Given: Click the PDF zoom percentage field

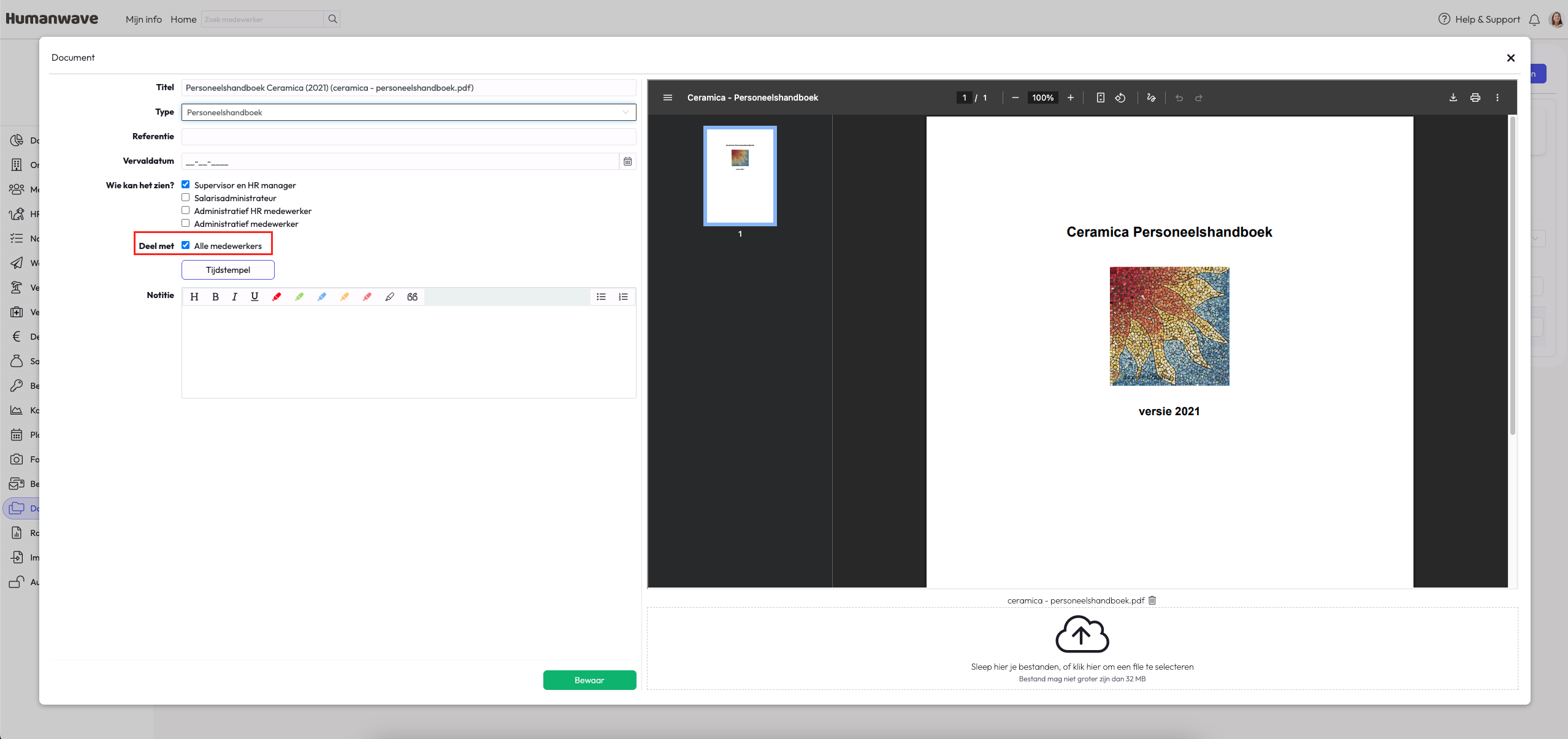Looking at the screenshot, I should tap(1043, 98).
